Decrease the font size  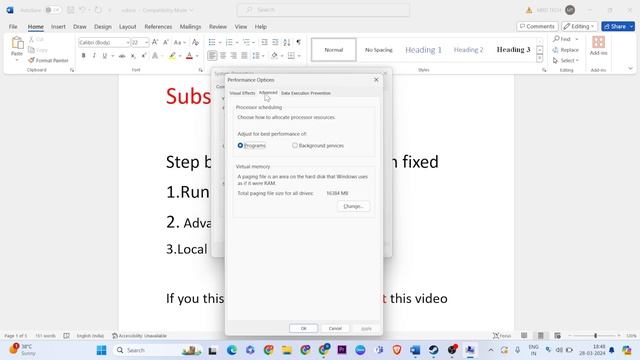coord(166,42)
